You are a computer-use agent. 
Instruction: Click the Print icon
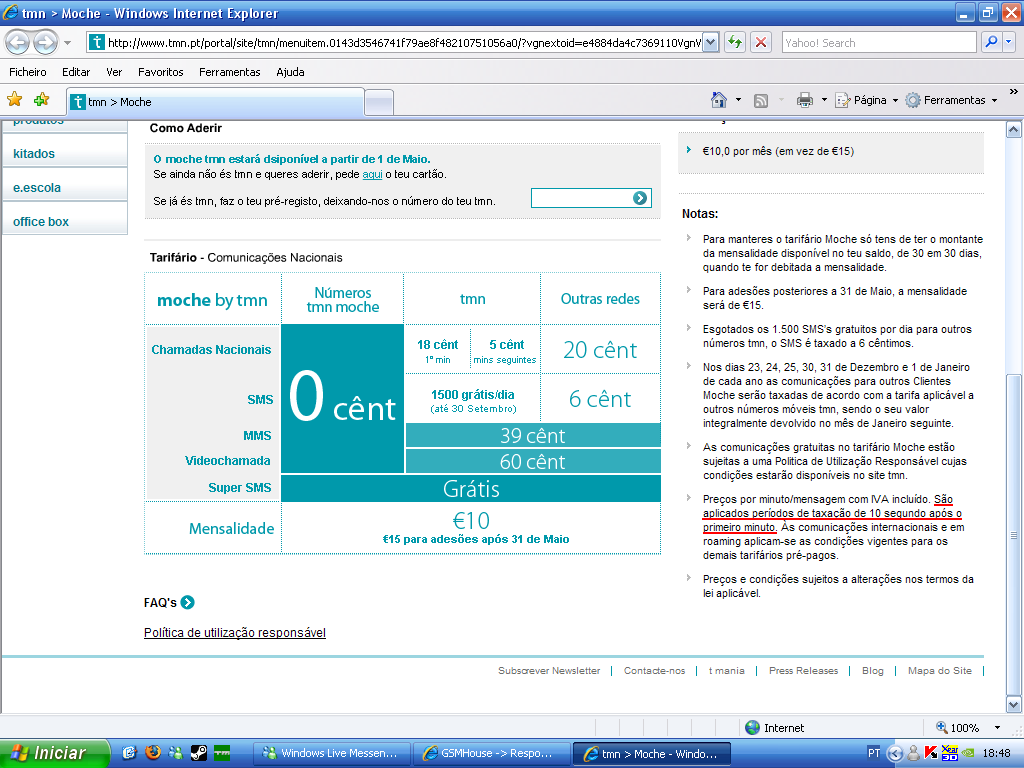[x=805, y=100]
